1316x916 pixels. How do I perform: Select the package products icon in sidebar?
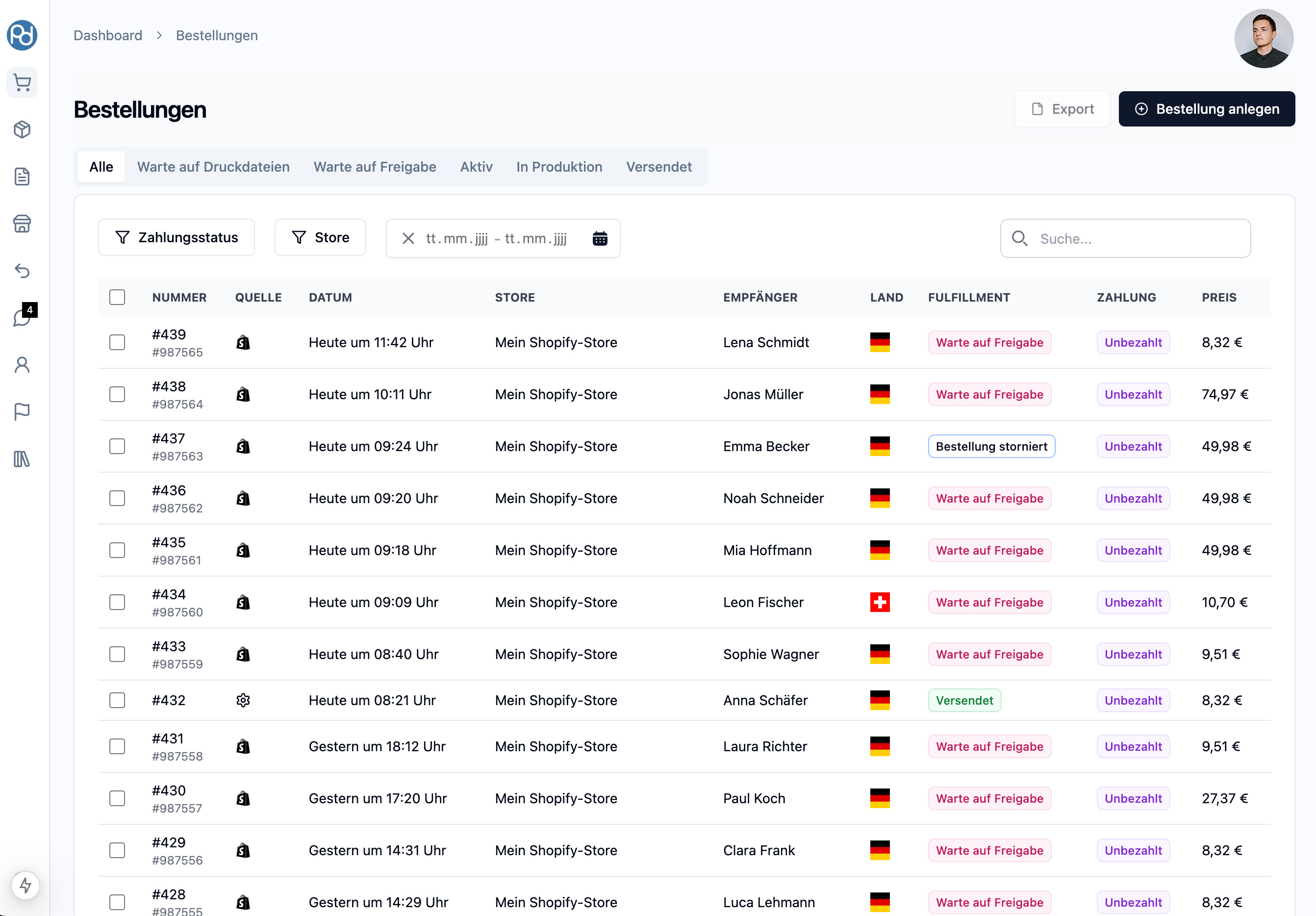[x=22, y=129]
